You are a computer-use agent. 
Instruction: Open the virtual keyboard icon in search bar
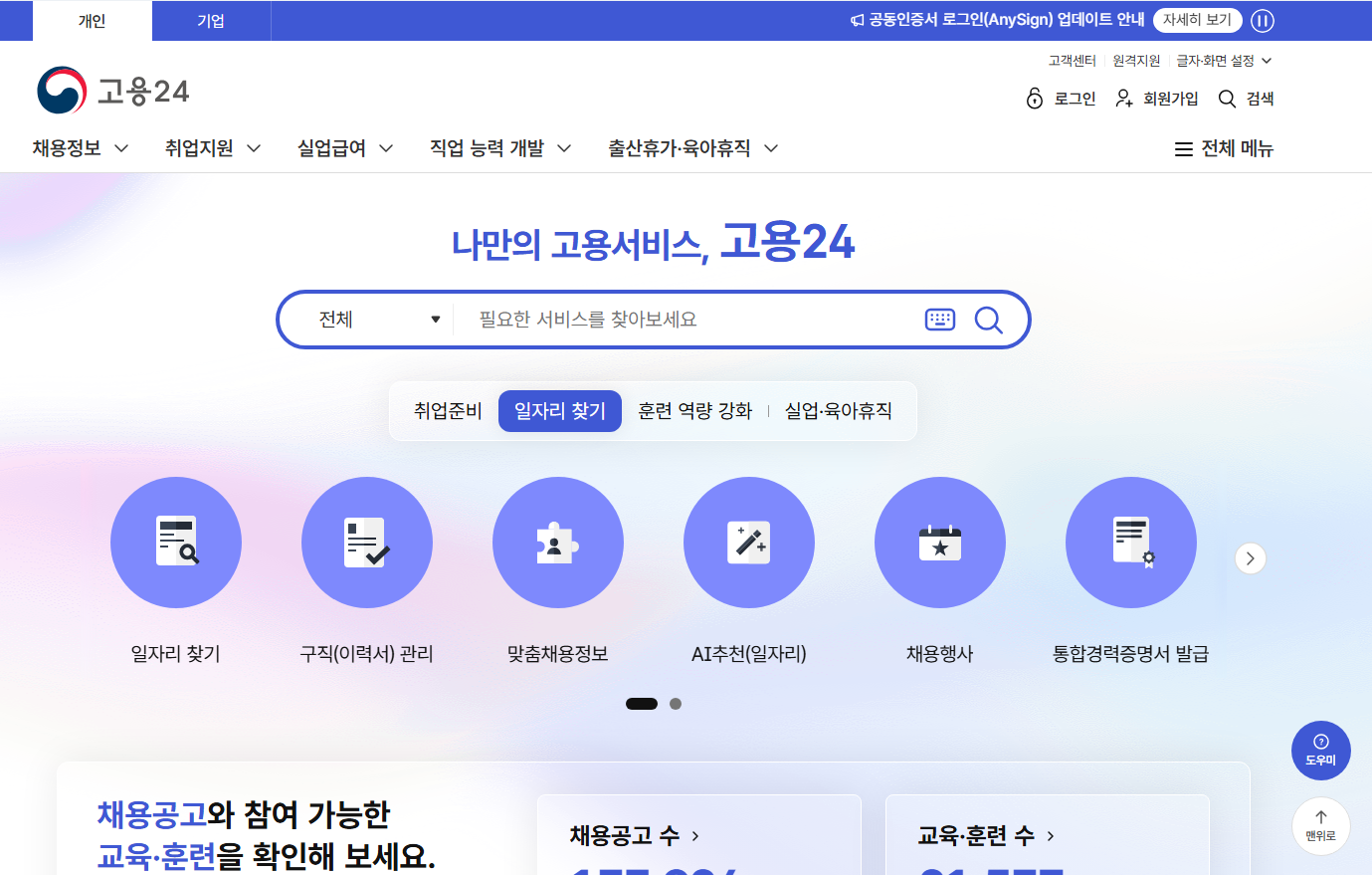tap(940, 320)
